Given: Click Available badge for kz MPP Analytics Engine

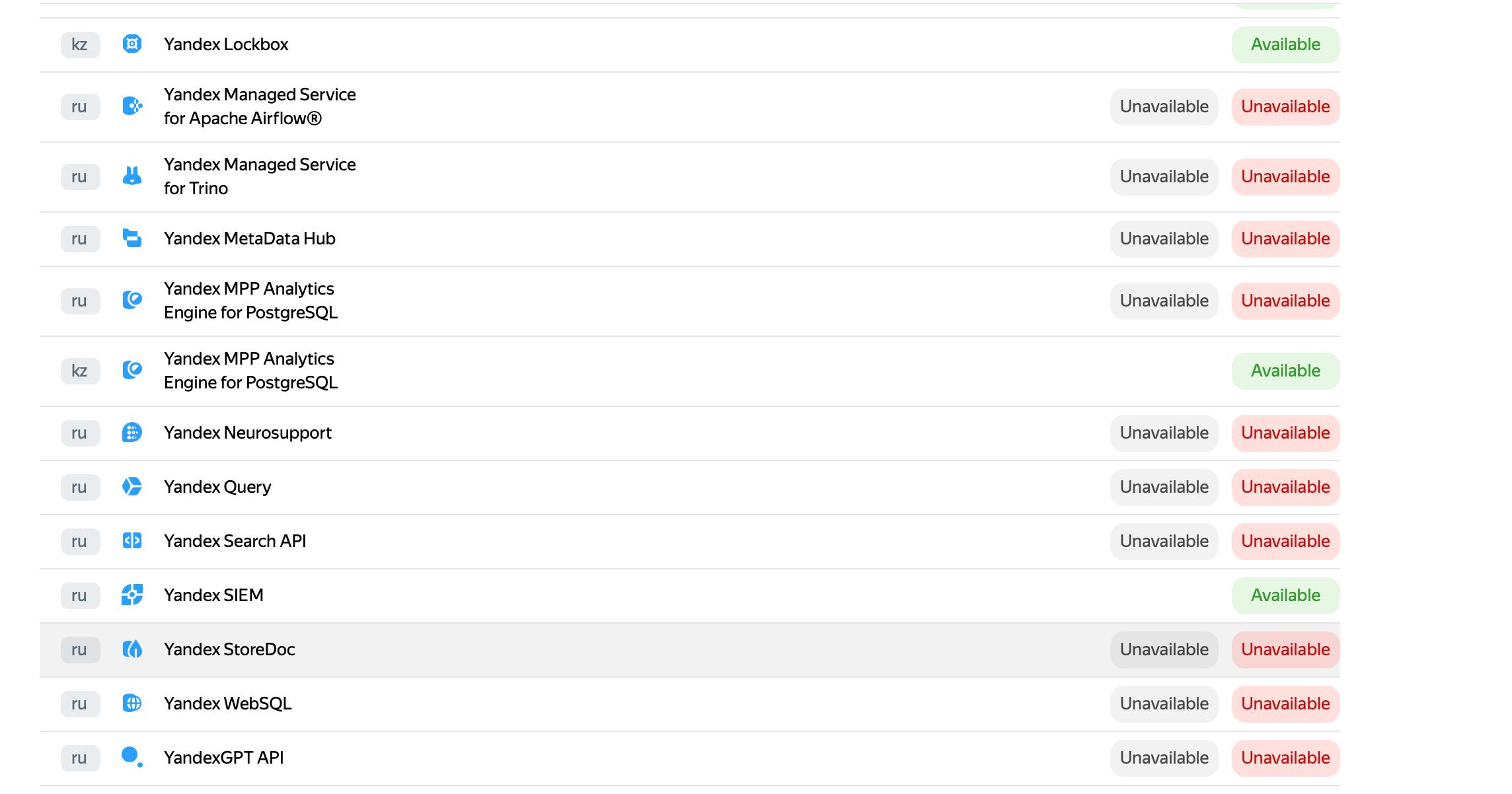Looking at the screenshot, I should pyautogui.click(x=1285, y=371).
